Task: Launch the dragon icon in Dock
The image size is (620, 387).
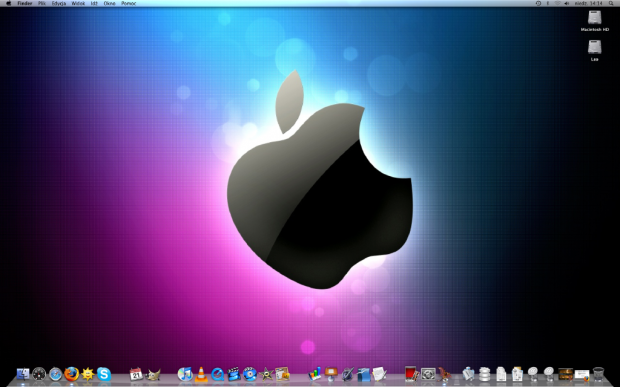Action: (x=445, y=374)
